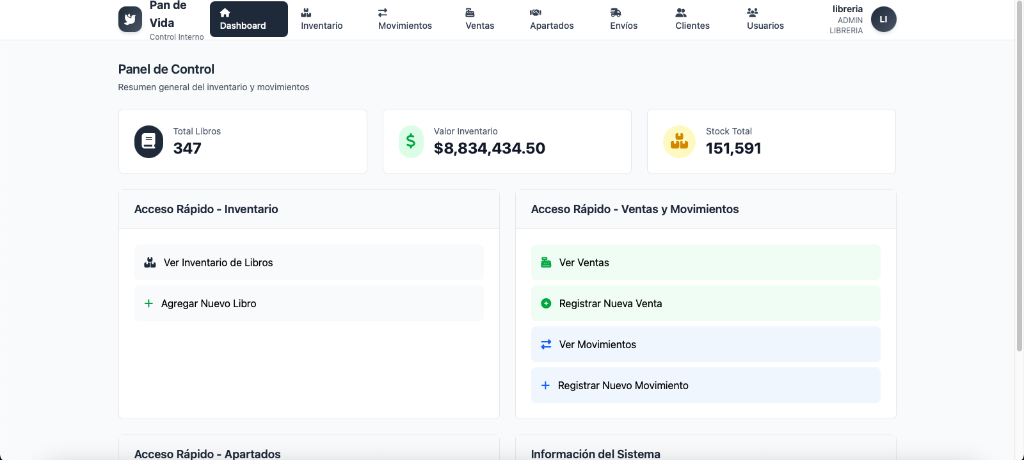The image size is (1024, 460).
Task: Open the Clientes menu item
Action: point(692,19)
